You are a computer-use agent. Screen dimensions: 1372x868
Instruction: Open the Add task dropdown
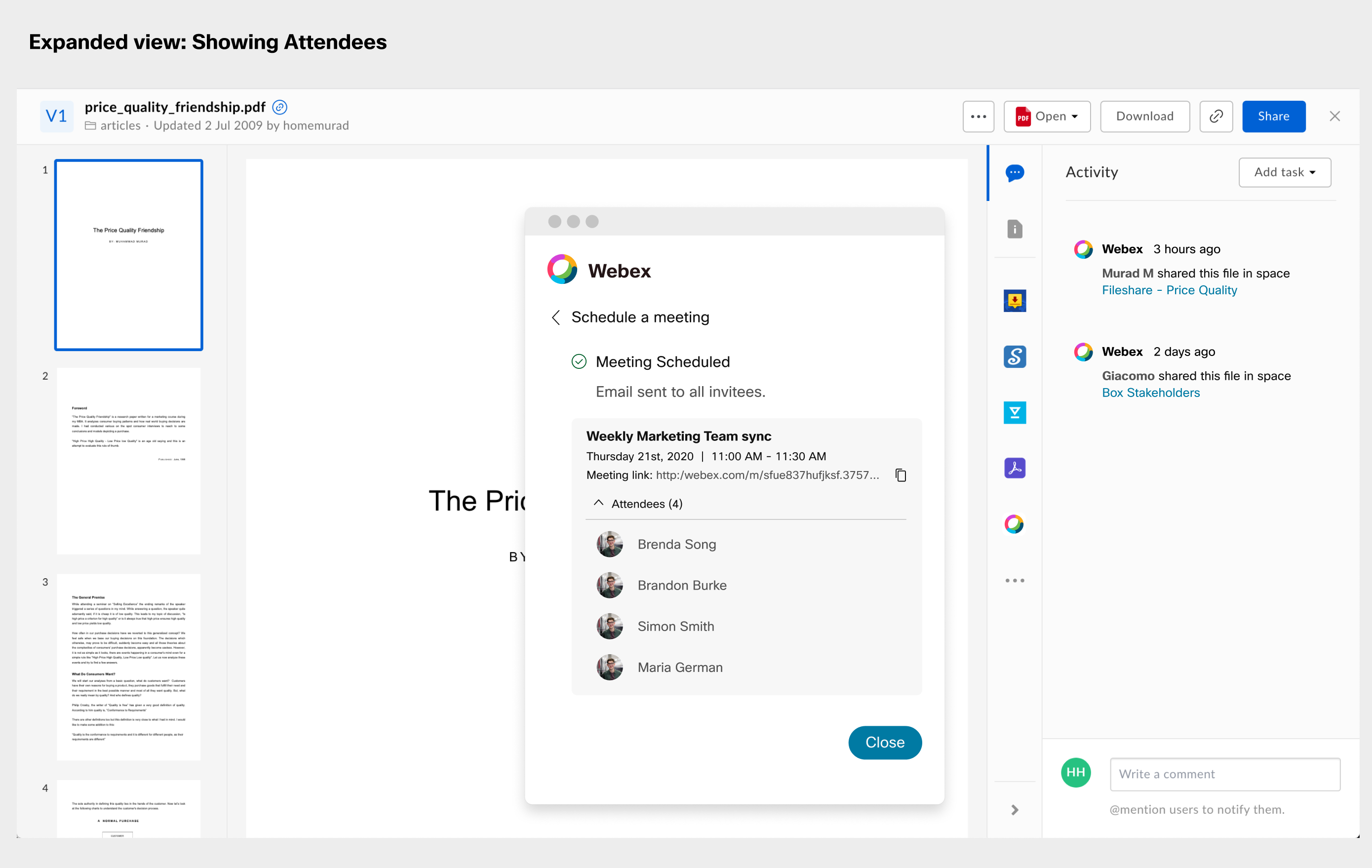[x=1285, y=172]
